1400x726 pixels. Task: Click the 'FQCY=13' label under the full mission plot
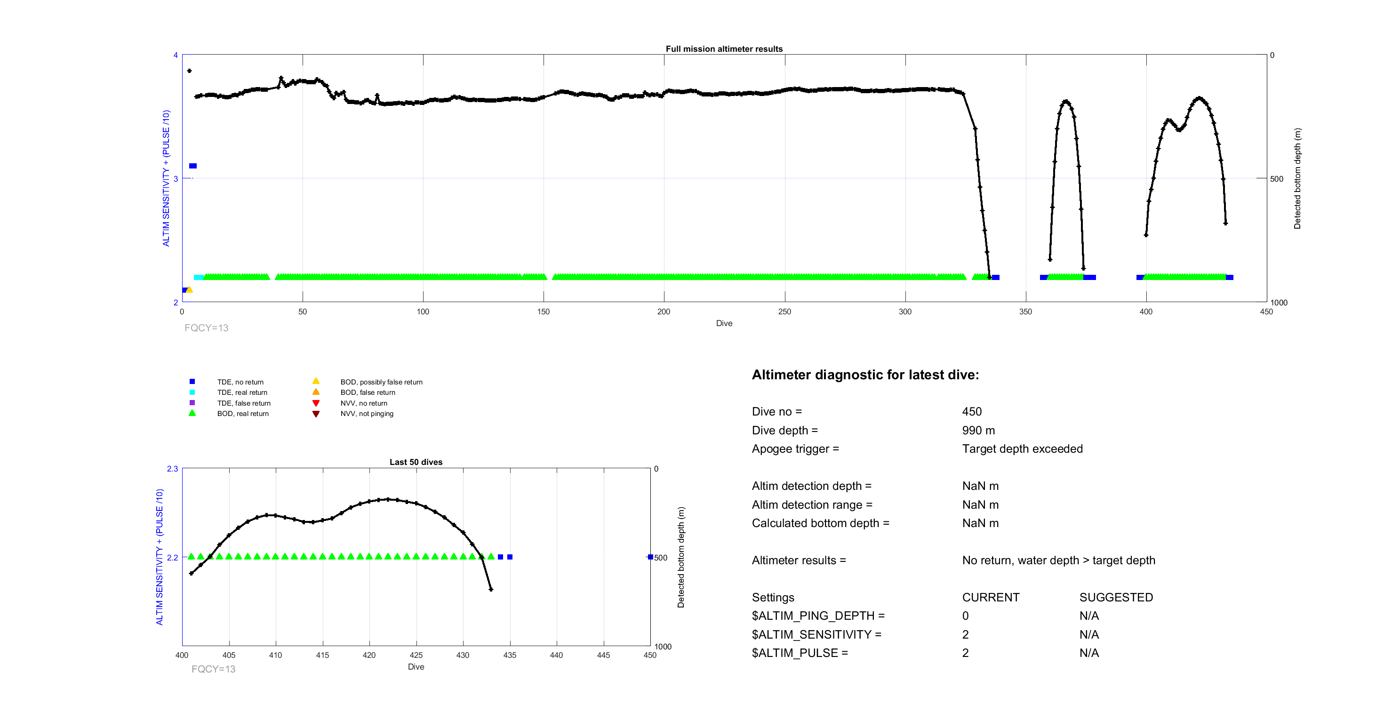tap(207, 328)
